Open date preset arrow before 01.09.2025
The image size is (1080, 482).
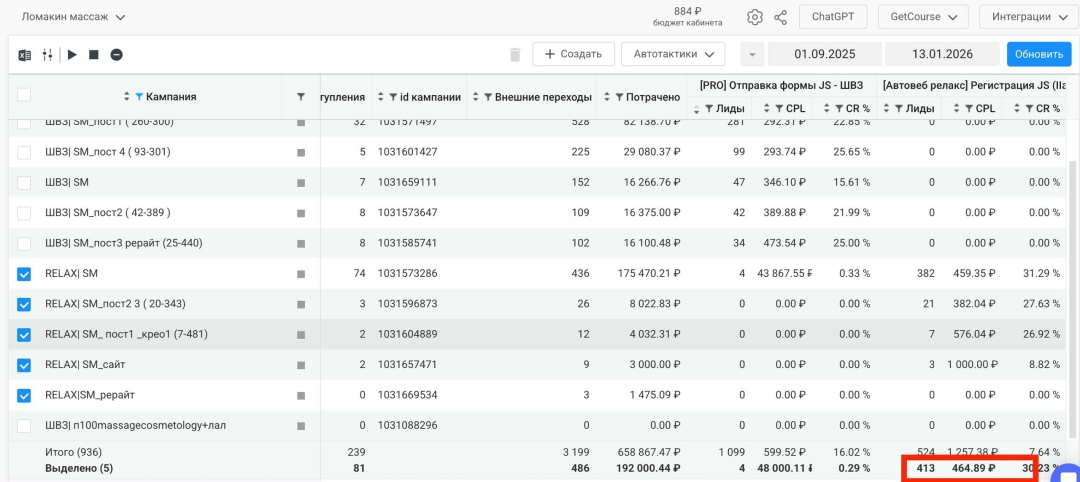tap(752, 54)
